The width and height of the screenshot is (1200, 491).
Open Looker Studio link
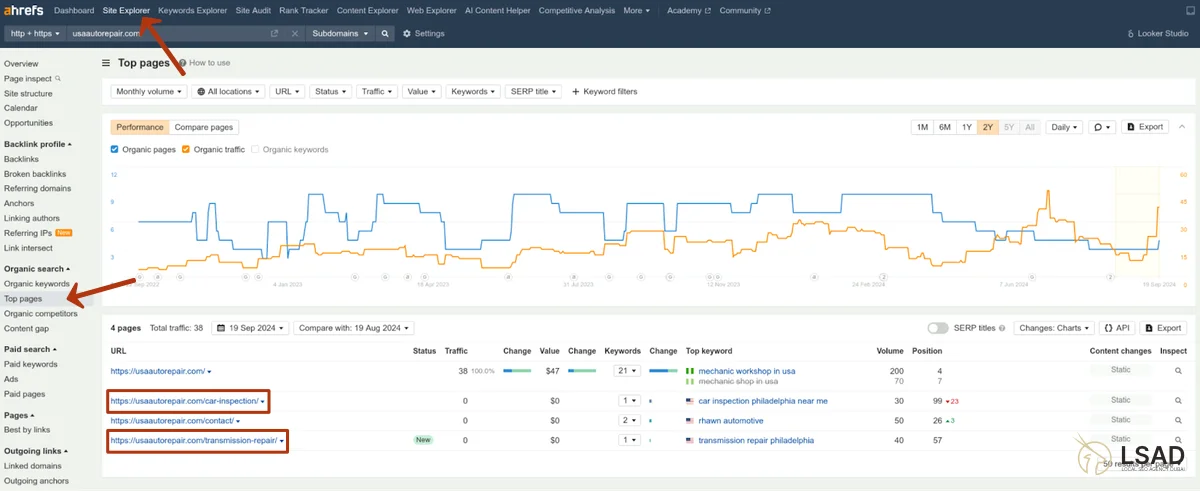tap(1156, 33)
